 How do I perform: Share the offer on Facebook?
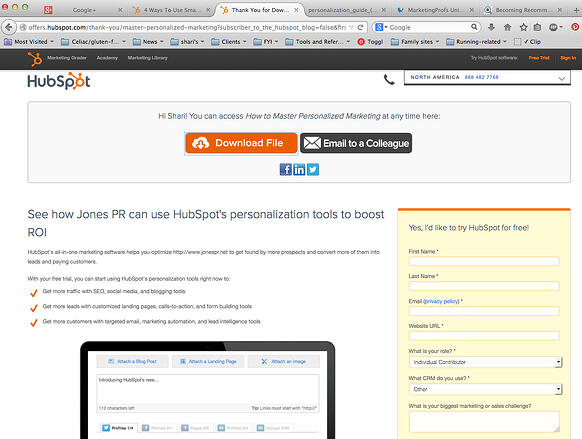point(285,169)
